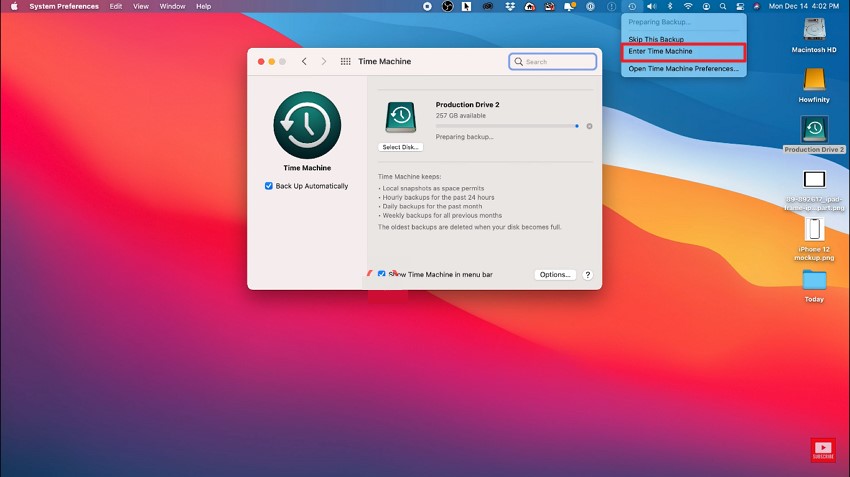Click the clapperboard icon in menu bar

pyautogui.click(x=550, y=7)
